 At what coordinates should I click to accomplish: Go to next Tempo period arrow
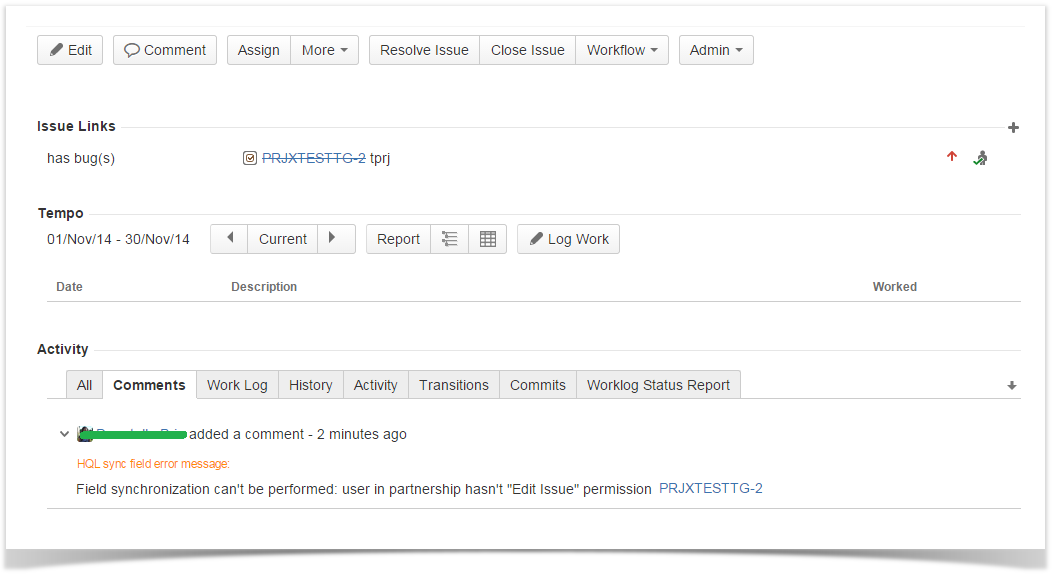pos(335,239)
